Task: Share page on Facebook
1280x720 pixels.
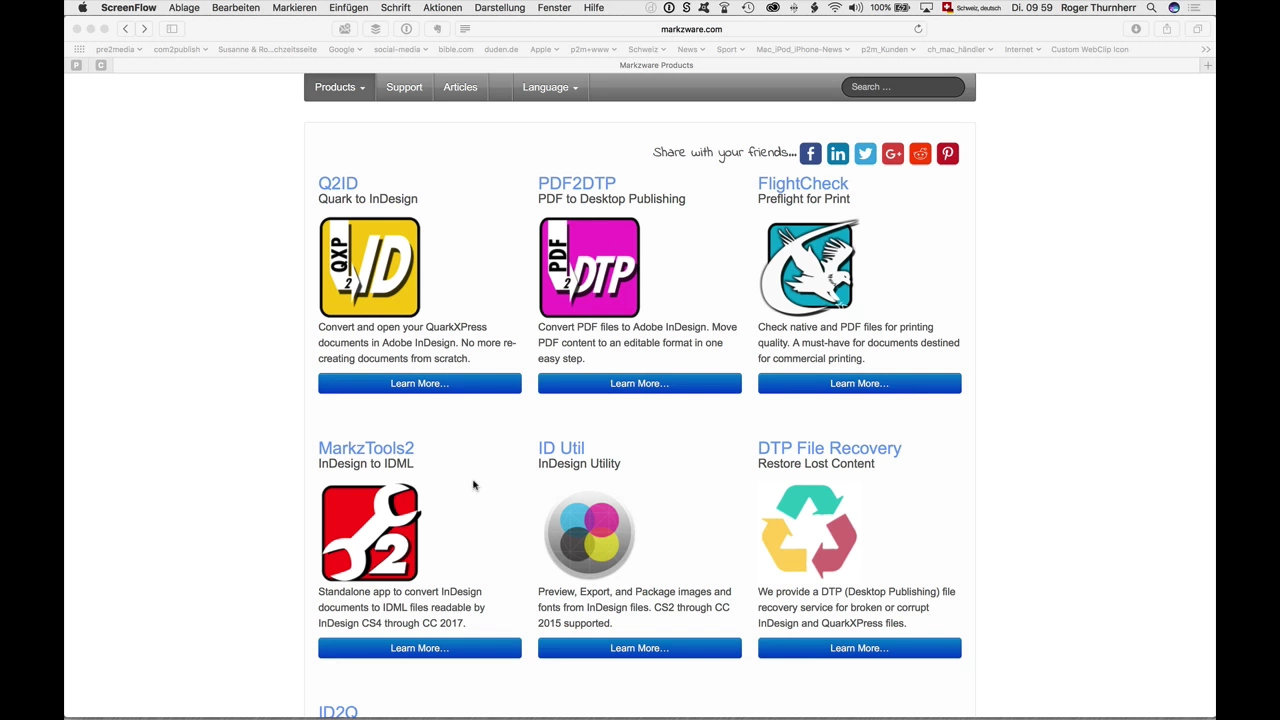Action: 810,153
